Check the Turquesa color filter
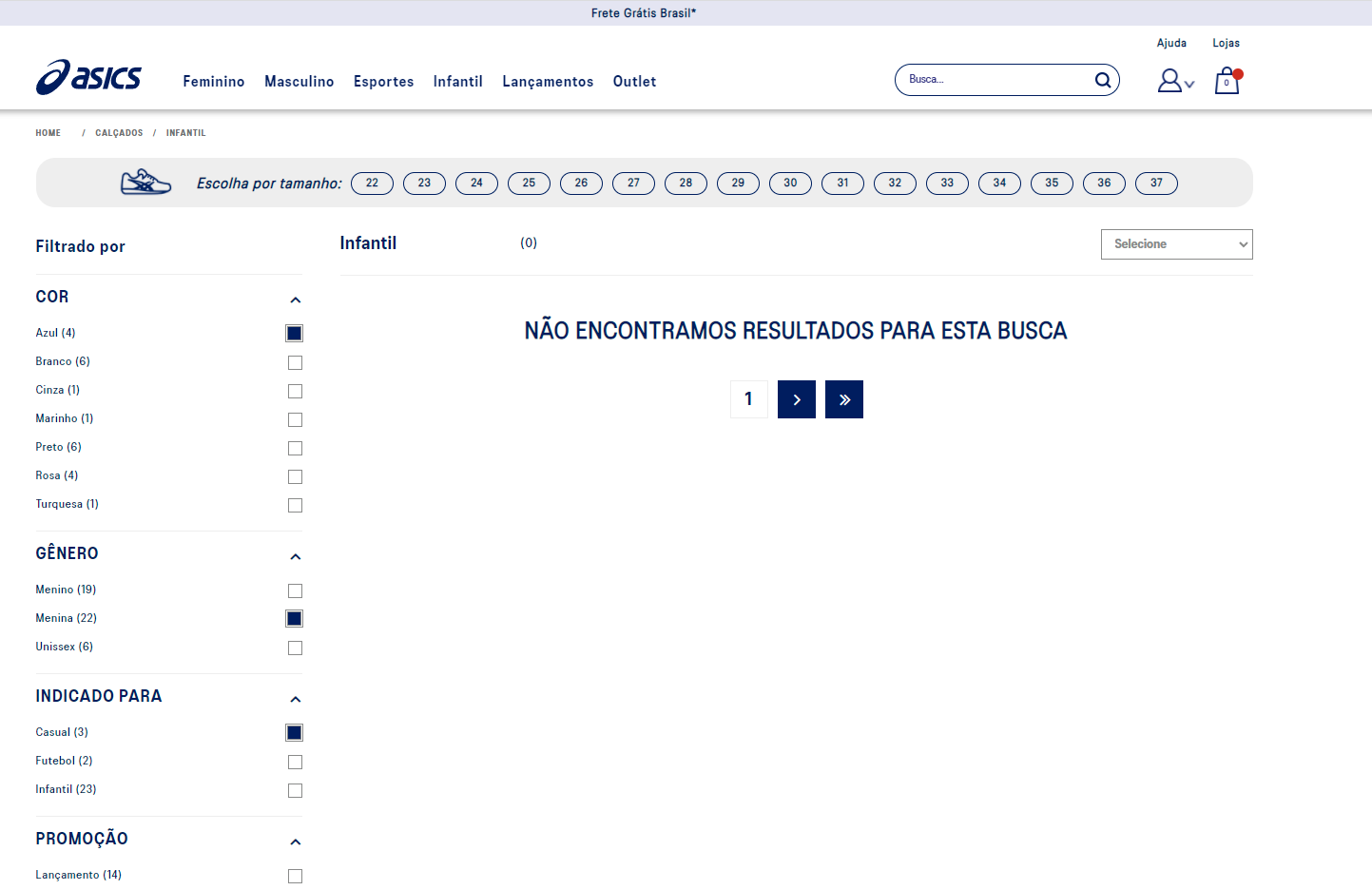This screenshot has width=1372, height=890. click(x=295, y=505)
